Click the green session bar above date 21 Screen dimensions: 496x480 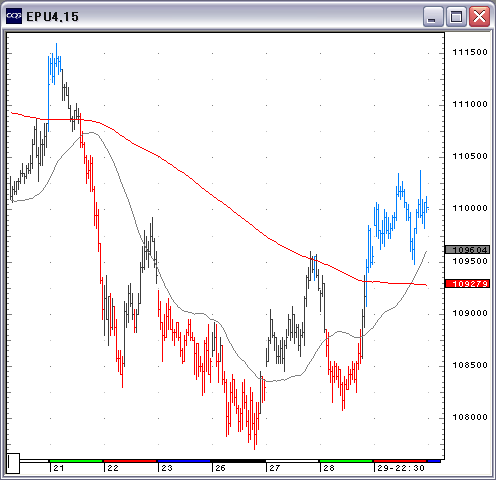point(76,461)
